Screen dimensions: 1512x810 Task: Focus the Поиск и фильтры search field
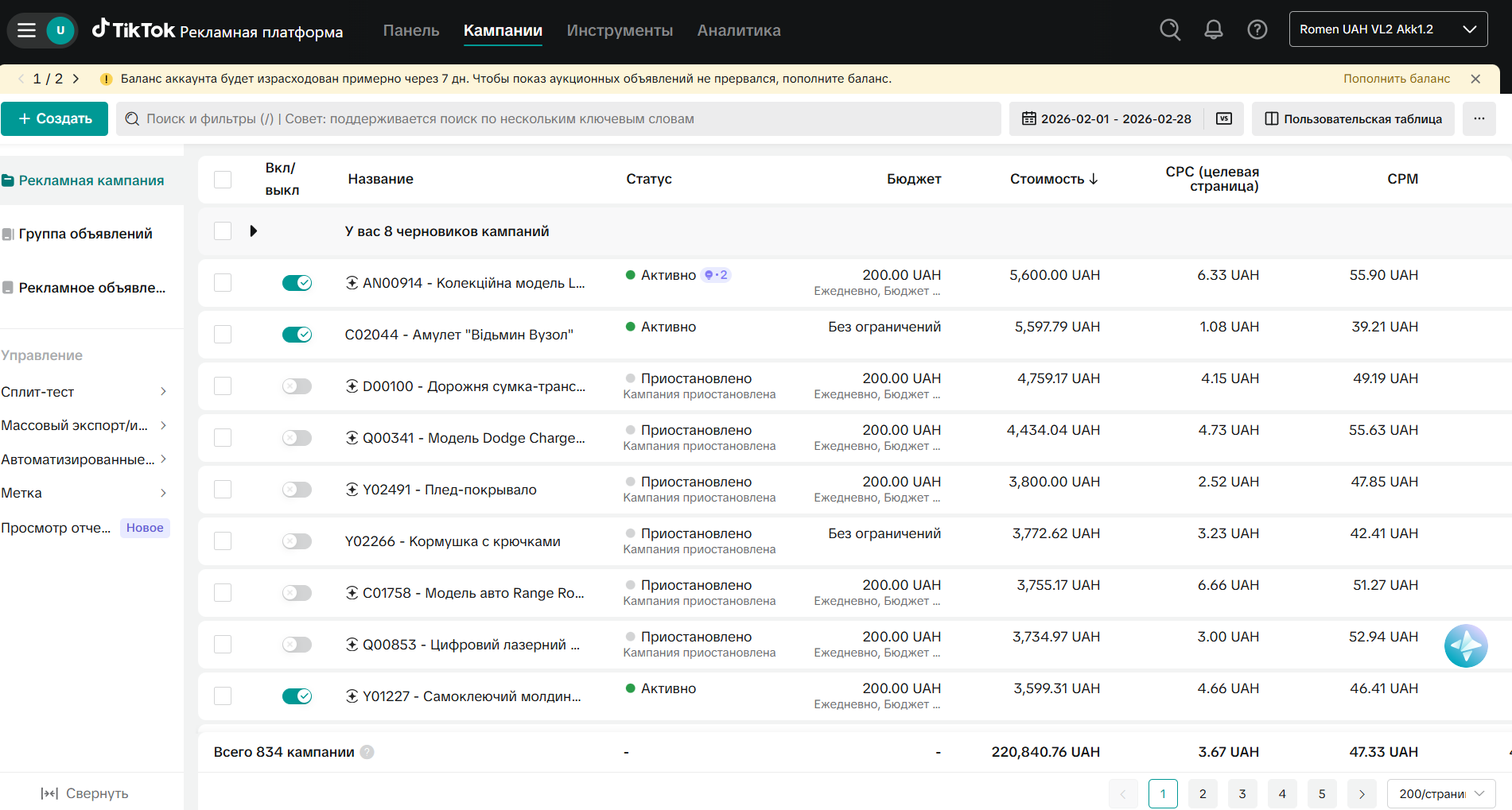pos(558,118)
